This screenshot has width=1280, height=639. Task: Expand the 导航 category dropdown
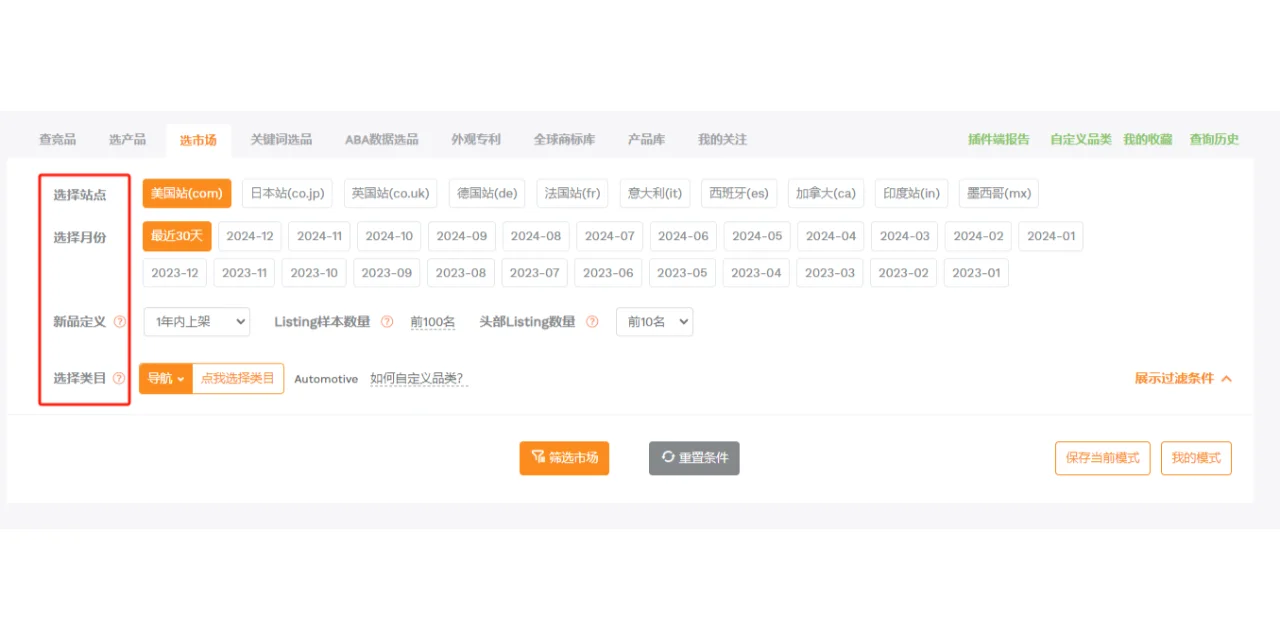click(166, 378)
